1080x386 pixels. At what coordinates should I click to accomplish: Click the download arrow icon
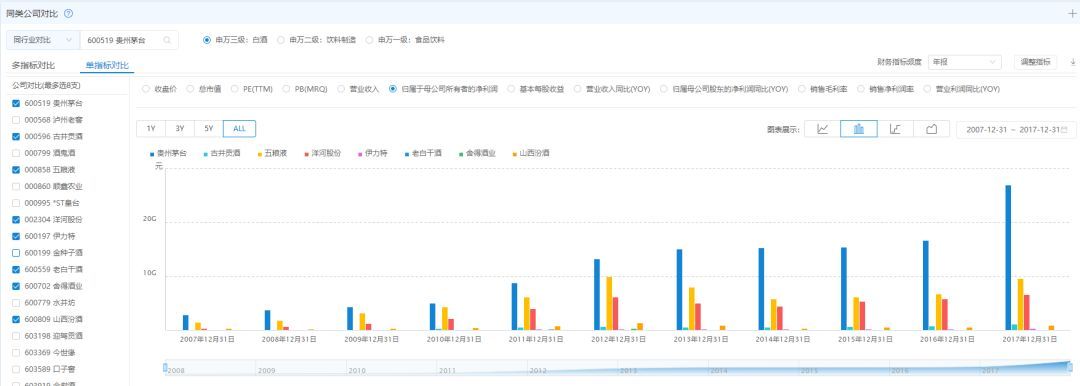coord(1072,62)
